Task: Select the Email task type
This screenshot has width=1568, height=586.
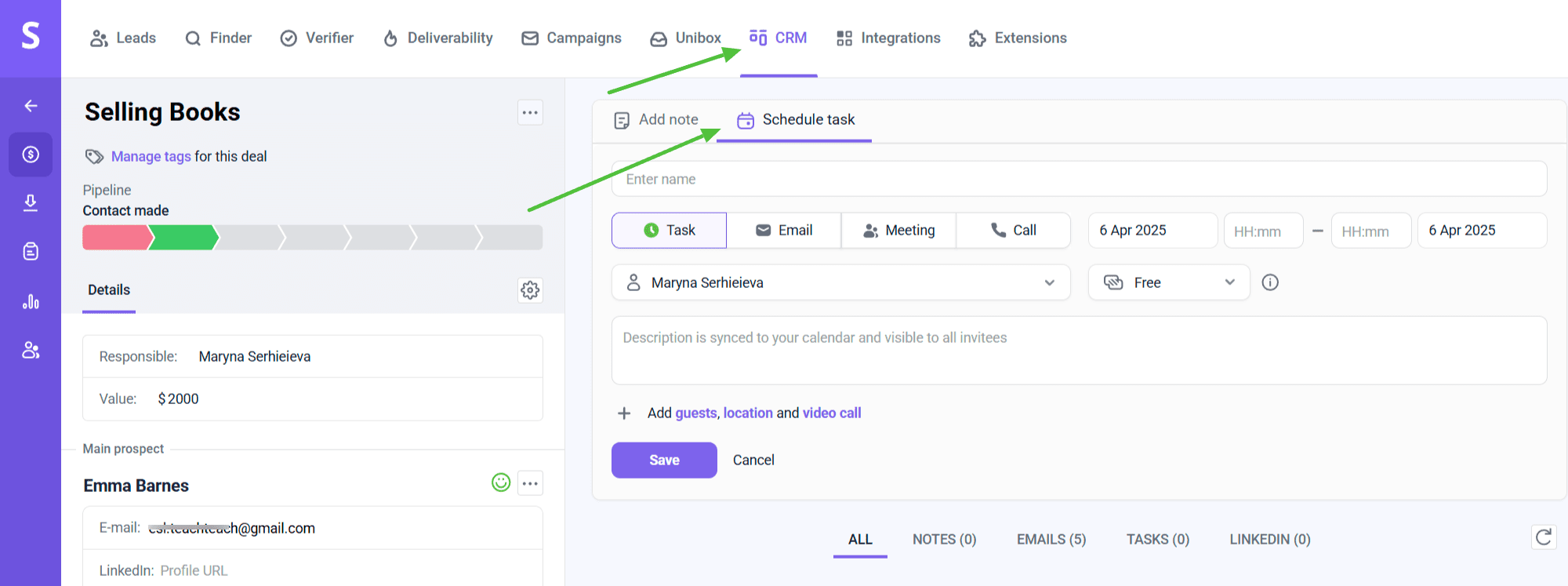Action: 783,231
